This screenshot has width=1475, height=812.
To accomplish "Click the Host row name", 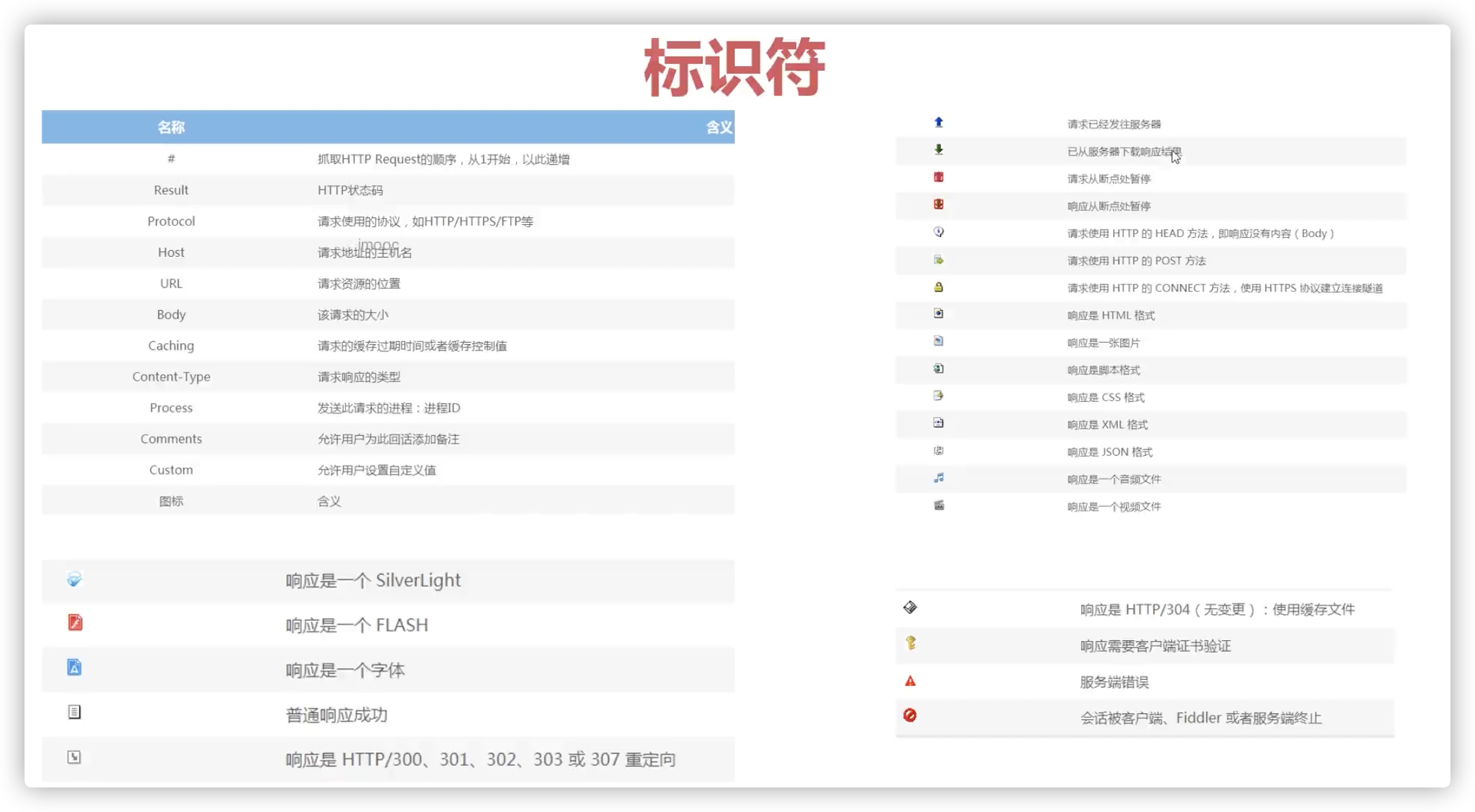I will coord(171,253).
